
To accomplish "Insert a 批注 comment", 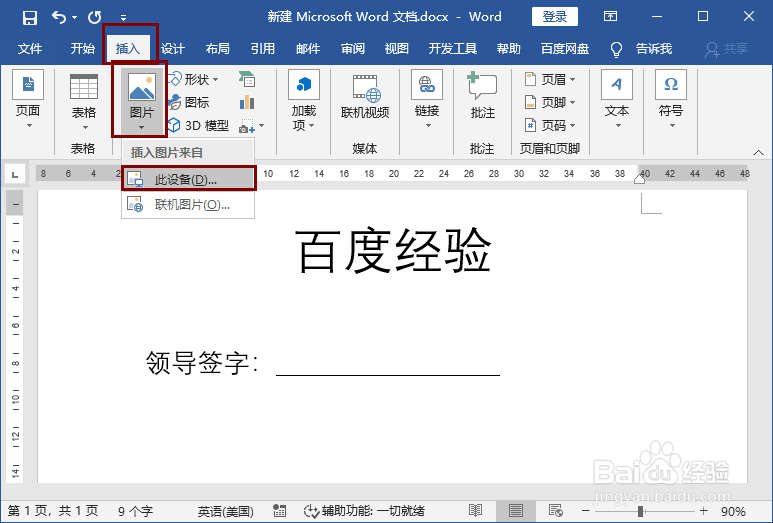I will (x=482, y=96).
